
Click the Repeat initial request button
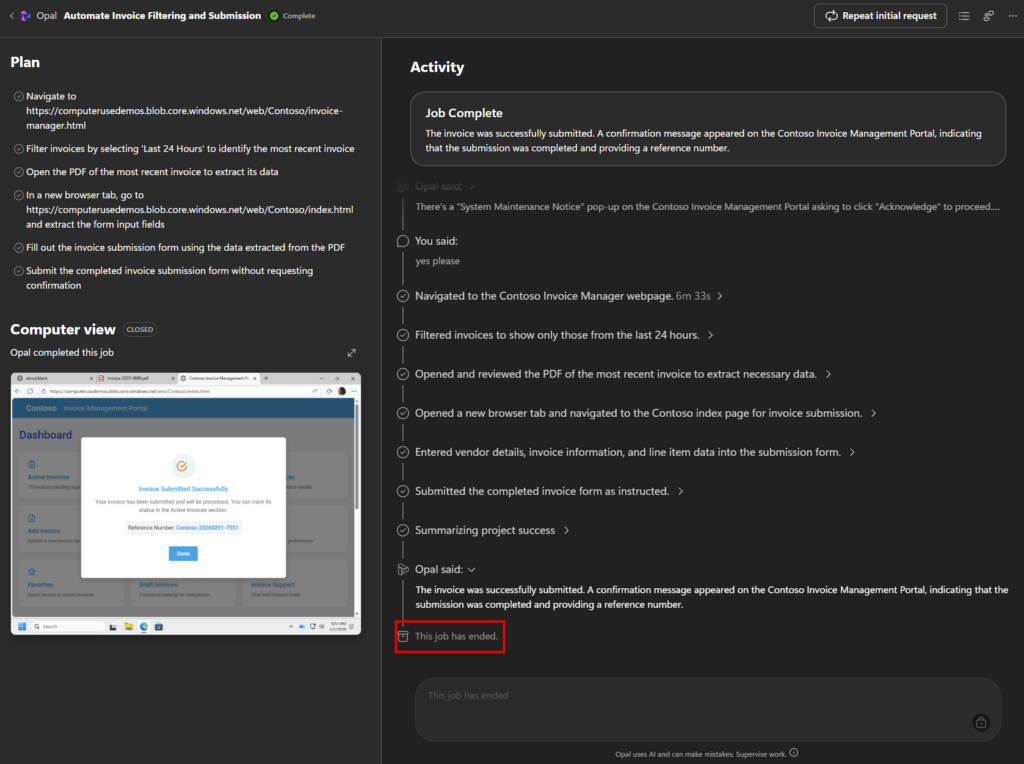click(880, 16)
